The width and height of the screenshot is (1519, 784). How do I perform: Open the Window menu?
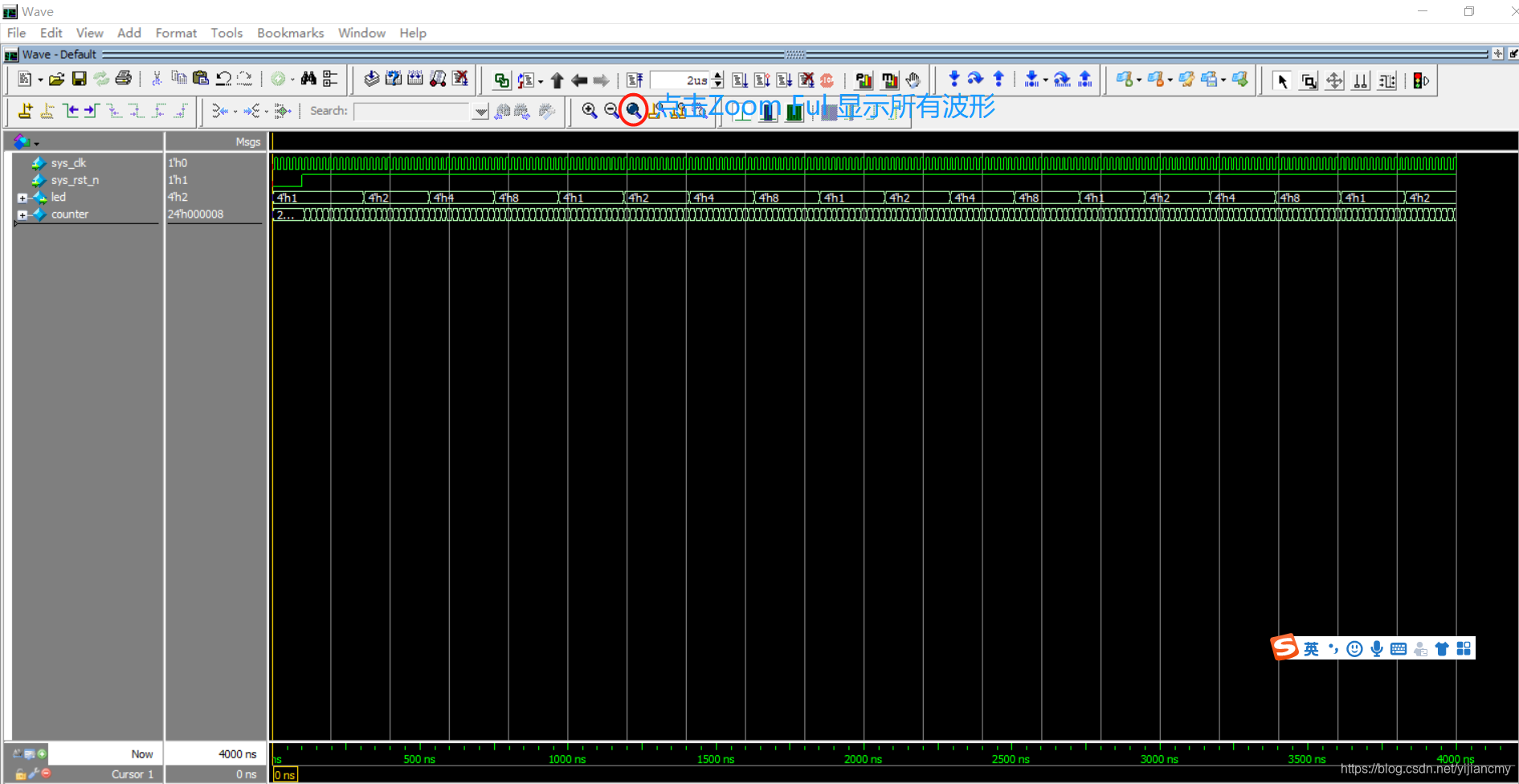pos(361,33)
